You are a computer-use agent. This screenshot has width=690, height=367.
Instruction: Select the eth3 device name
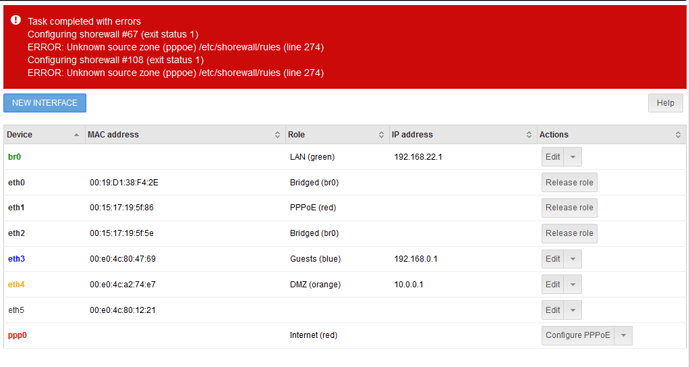coord(16,259)
